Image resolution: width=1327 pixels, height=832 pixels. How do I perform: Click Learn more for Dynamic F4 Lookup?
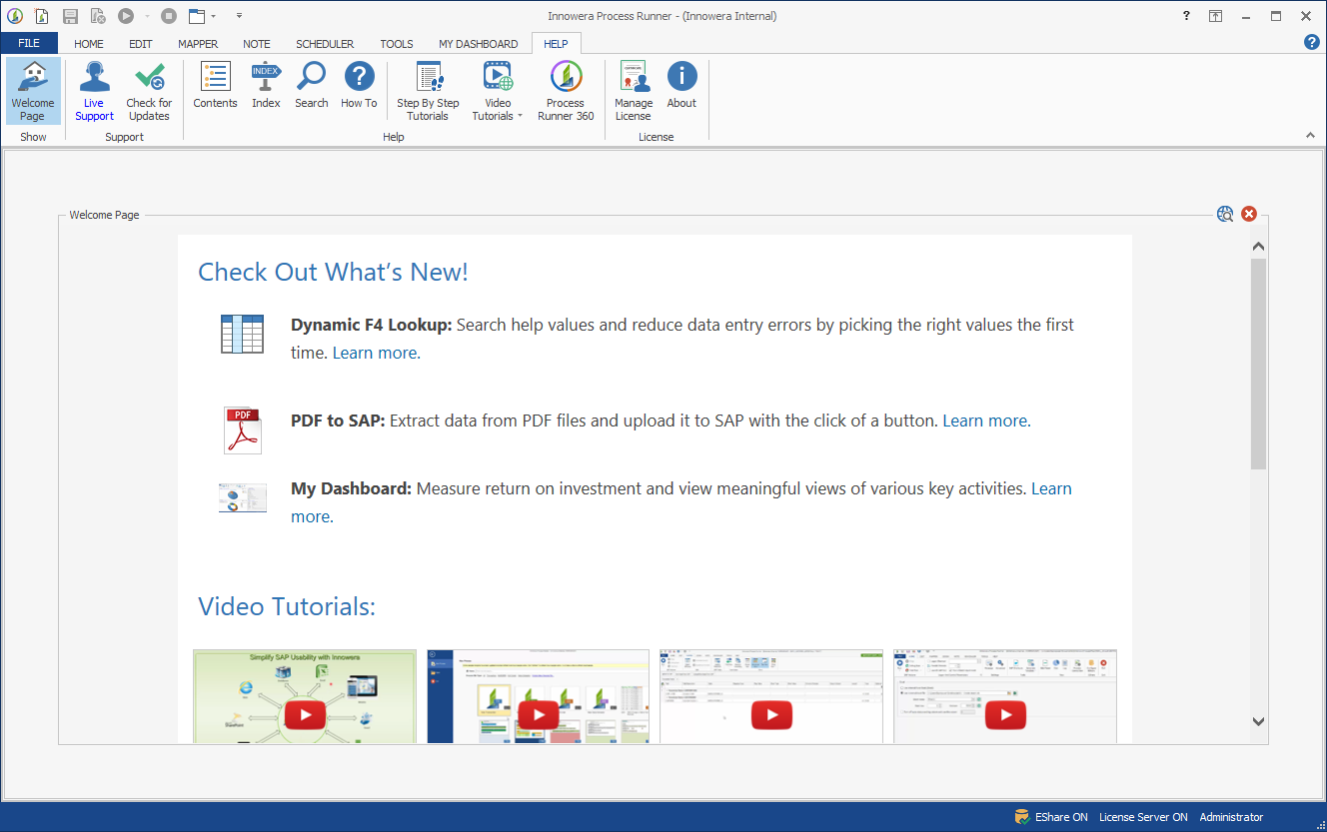pos(376,353)
